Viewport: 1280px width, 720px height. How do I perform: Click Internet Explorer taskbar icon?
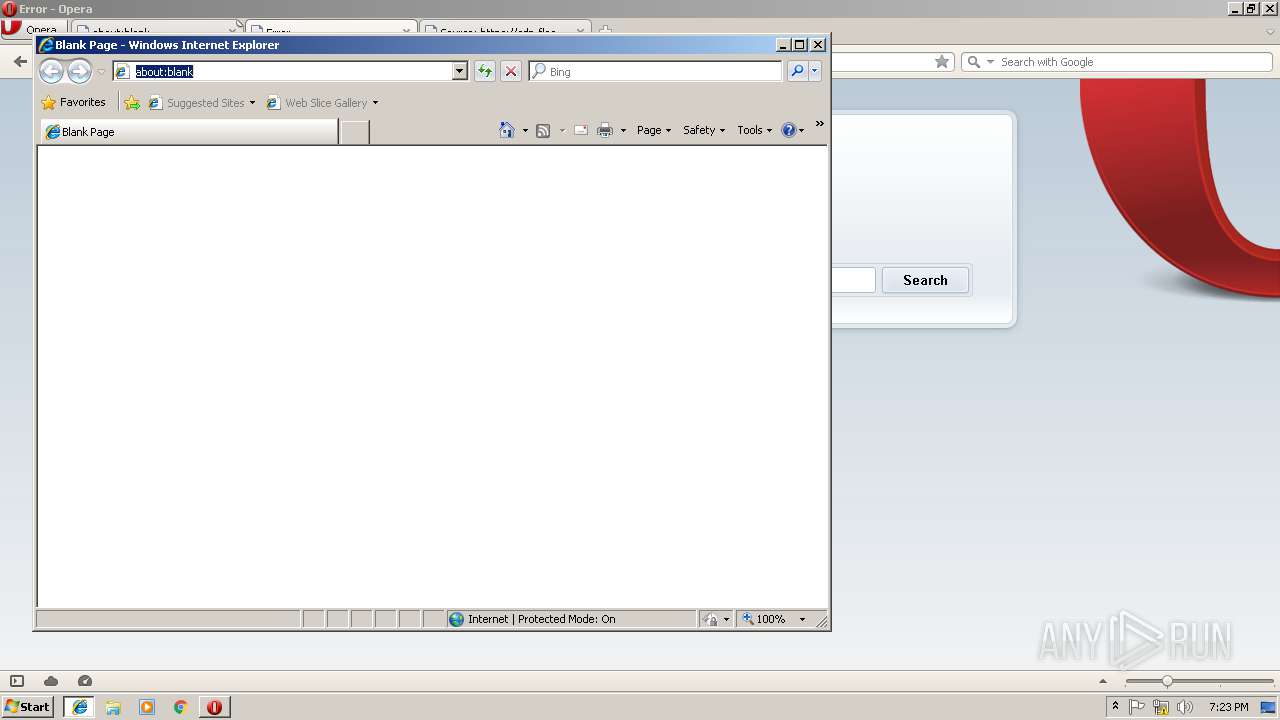(x=80, y=707)
